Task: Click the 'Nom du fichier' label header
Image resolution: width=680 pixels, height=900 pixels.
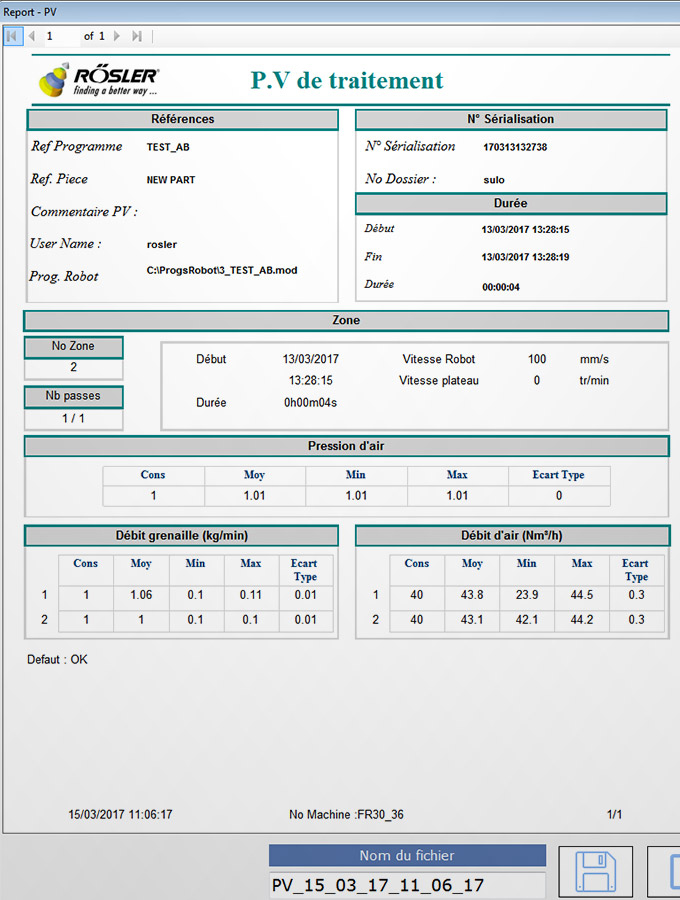Action: pyautogui.click(x=408, y=855)
